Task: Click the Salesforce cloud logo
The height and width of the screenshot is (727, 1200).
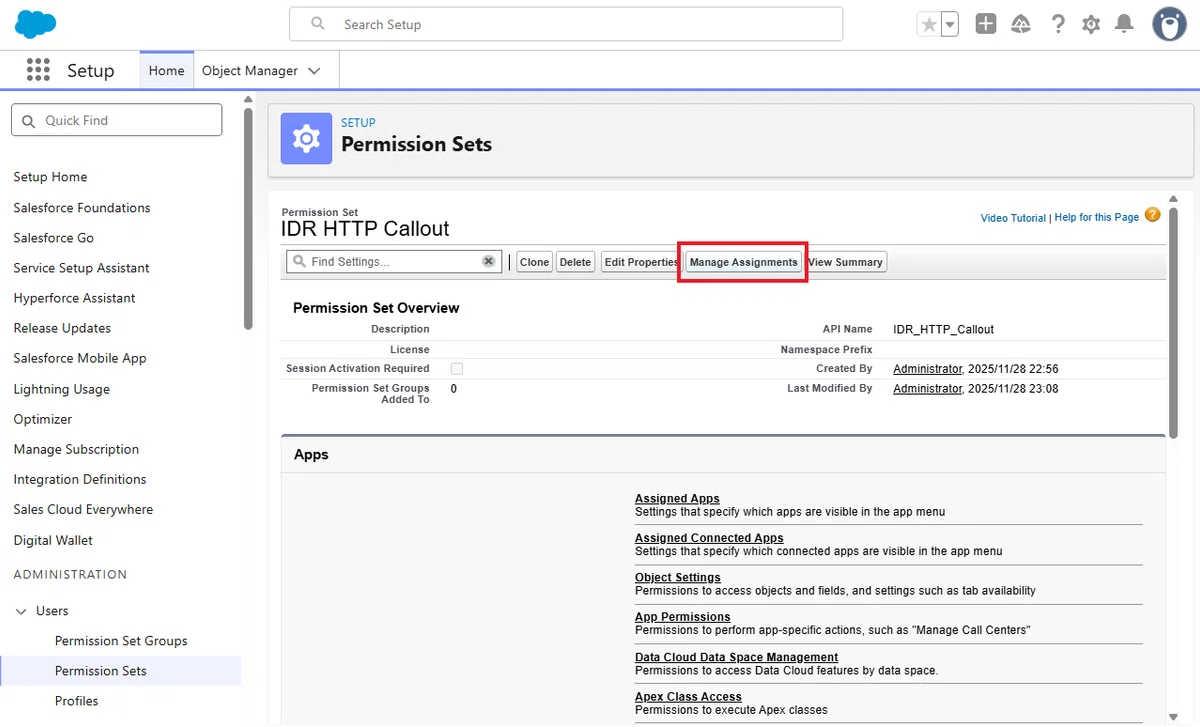Action: click(x=36, y=23)
